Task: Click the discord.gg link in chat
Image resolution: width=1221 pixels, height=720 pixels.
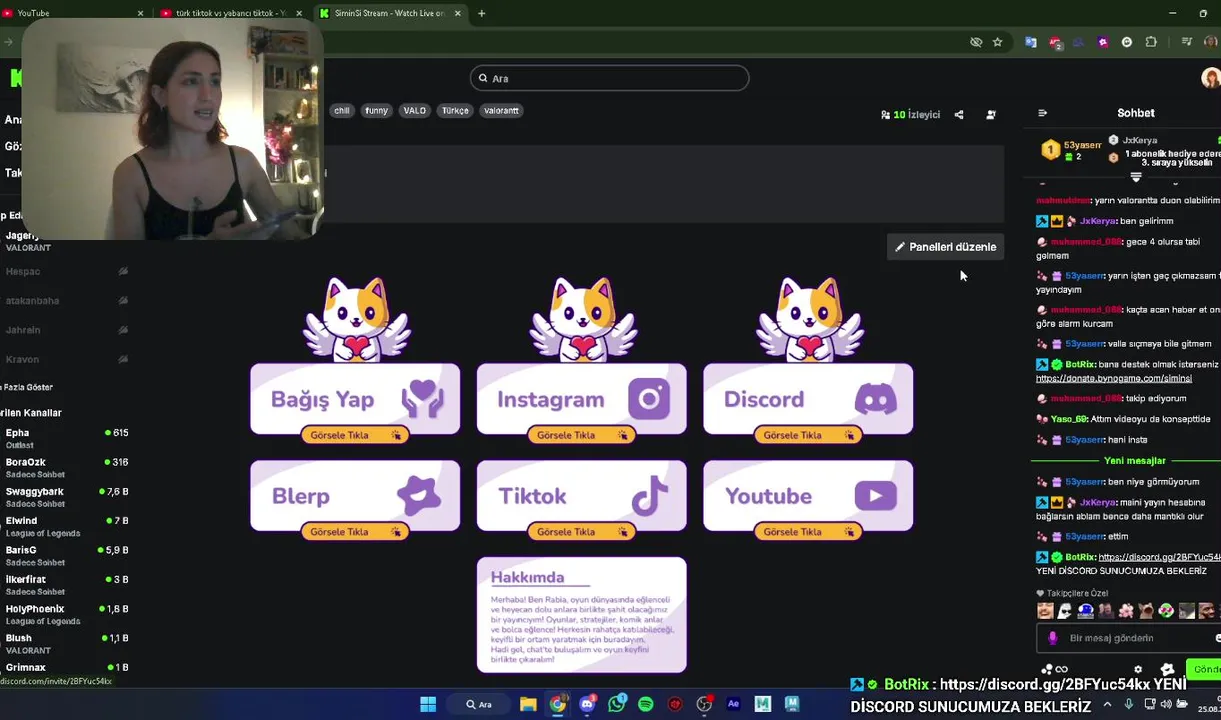Action: tap(1159, 557)
